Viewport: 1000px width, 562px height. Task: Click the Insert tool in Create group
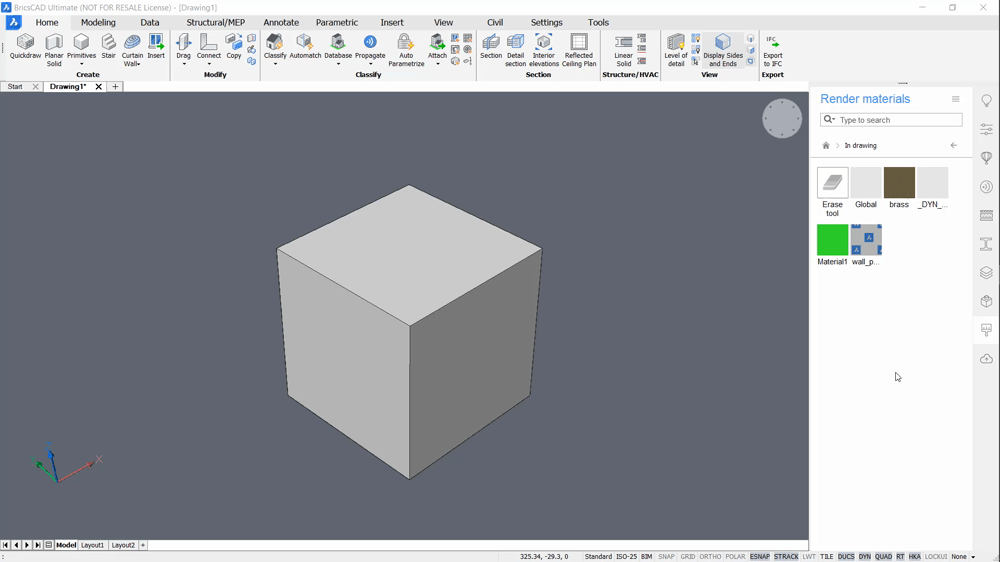click(x=156, y=47)
